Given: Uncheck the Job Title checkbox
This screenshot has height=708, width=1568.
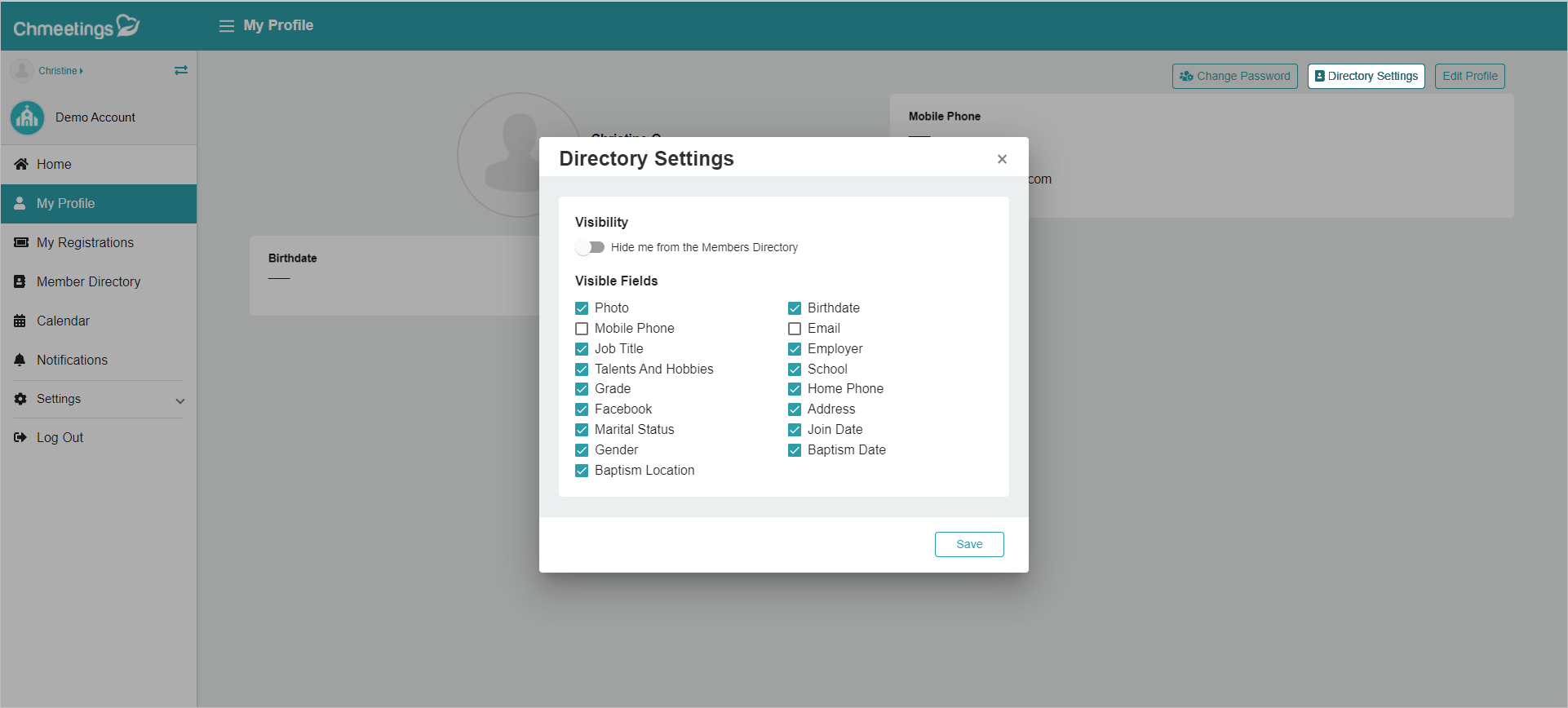Looking at the screenshot, I should (582, 349).
